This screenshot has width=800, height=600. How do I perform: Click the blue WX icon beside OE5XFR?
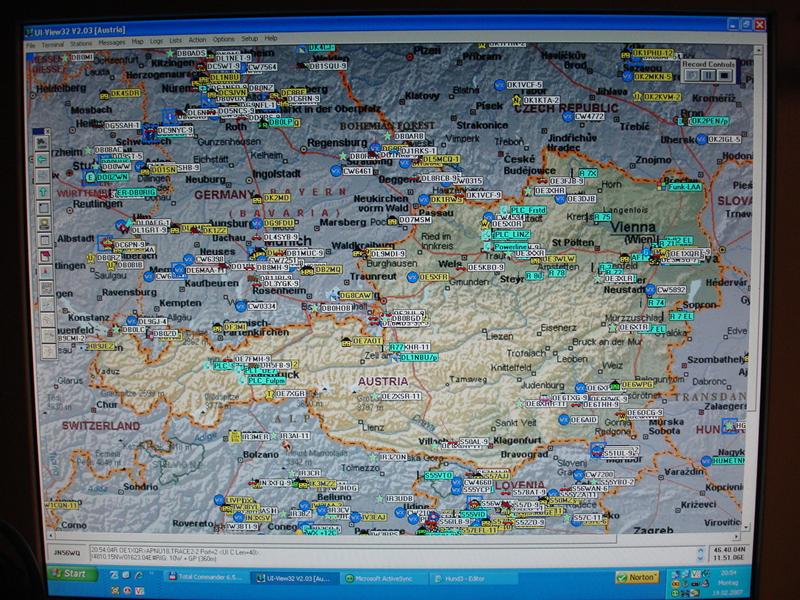pyautogui.click(x=412, y=277)
